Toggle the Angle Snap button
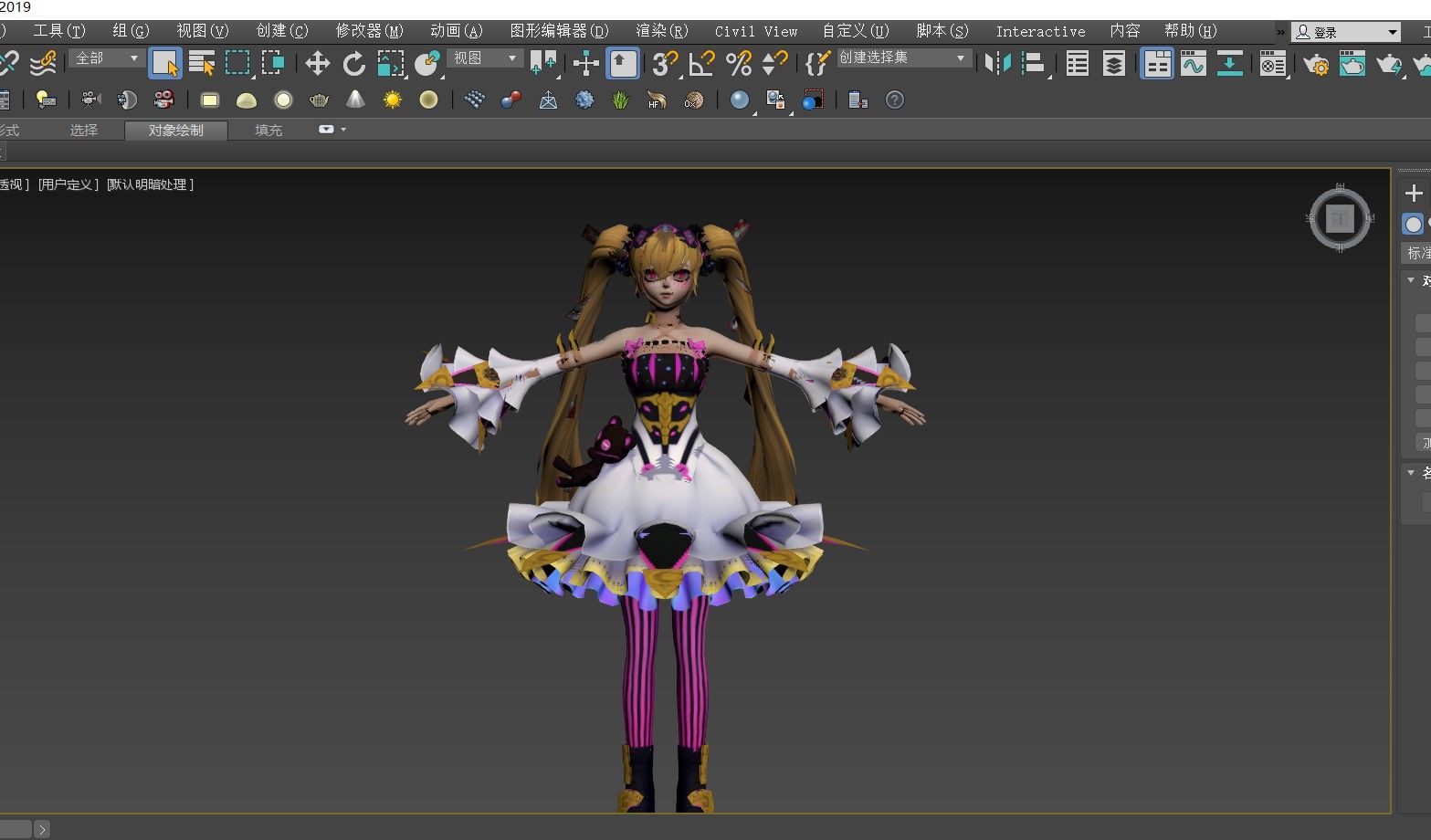The width and height of the screenshot is (1431, 840). click(x=701, y=63)
